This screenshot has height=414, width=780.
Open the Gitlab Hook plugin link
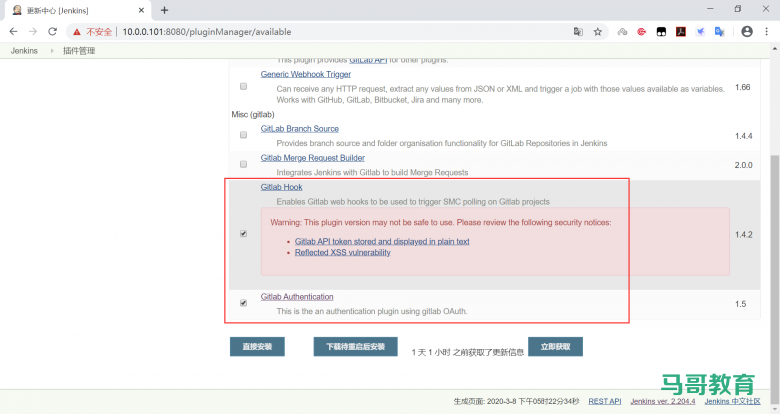coord(281,187)
